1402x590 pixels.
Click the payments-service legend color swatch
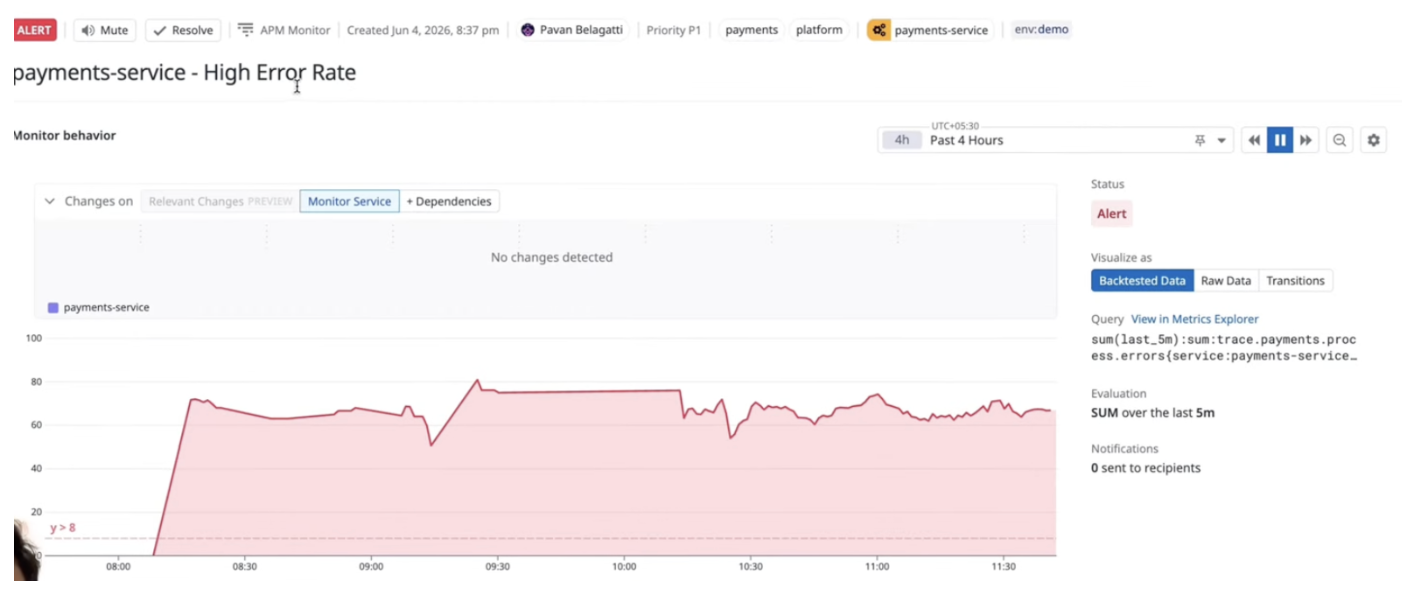click(x=53, y=307)
